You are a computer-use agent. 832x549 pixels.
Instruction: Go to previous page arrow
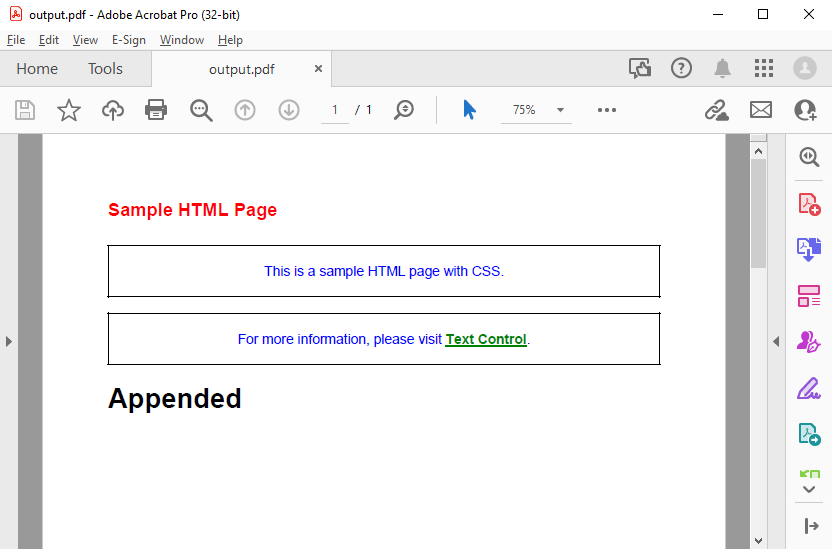245,110
